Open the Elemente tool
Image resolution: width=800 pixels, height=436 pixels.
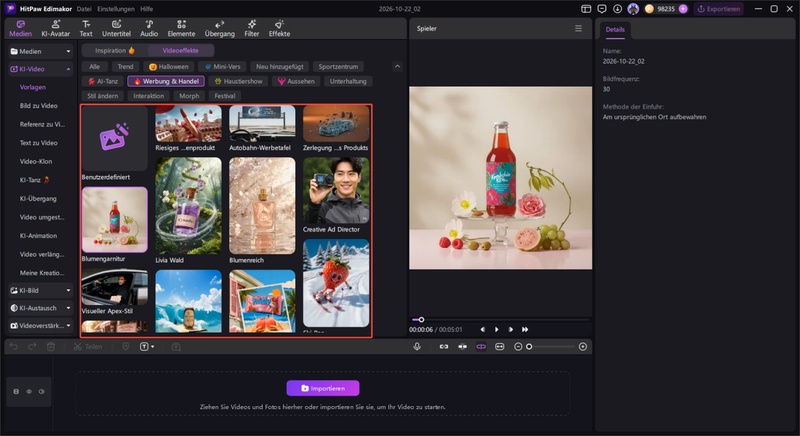[181, 29]
